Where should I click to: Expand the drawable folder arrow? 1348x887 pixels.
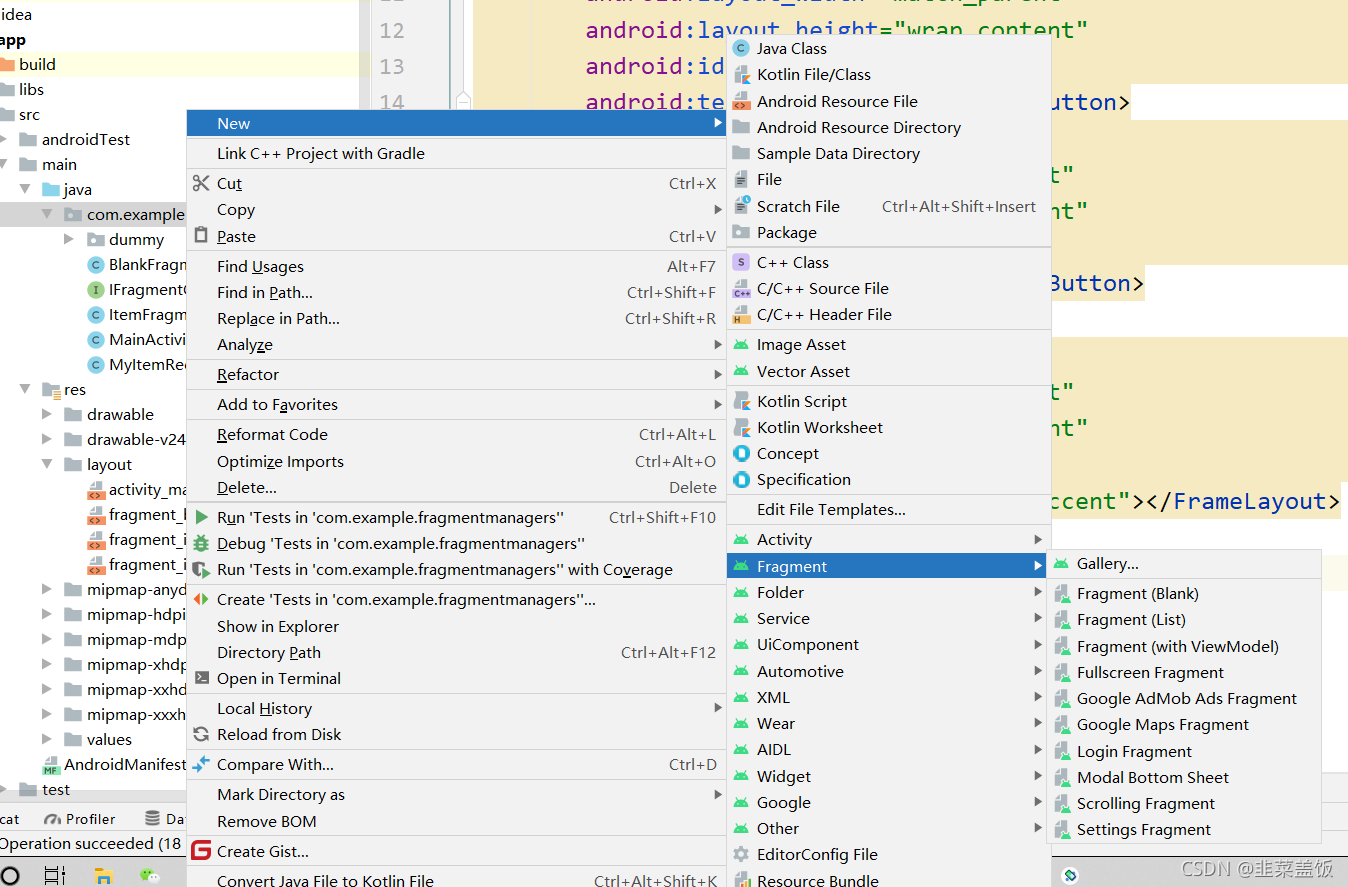[47, 414]
